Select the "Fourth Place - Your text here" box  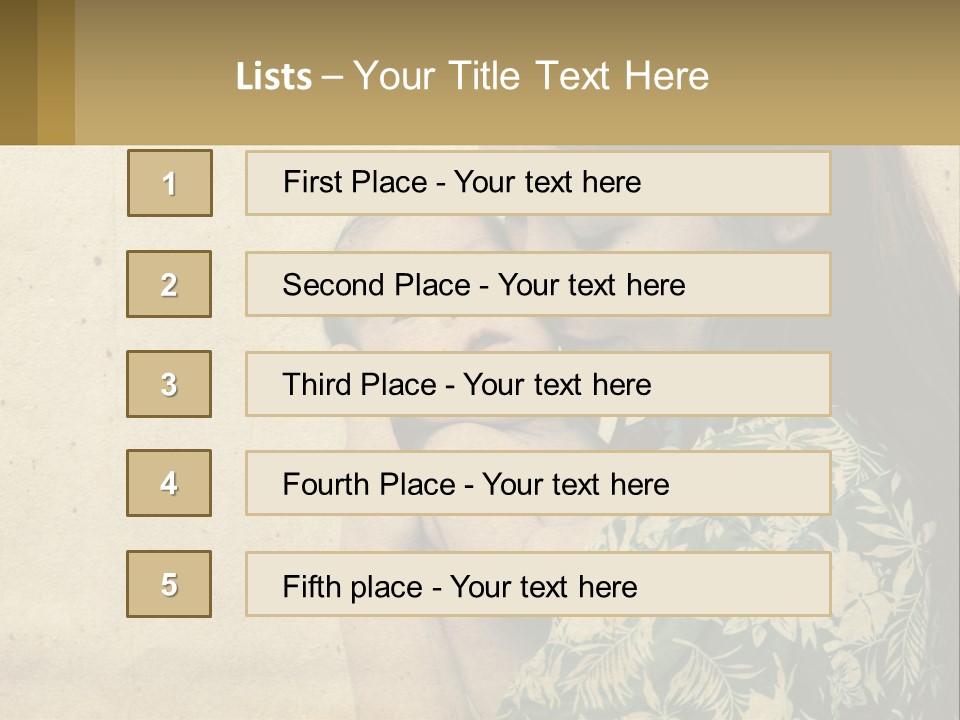click(x=538, y=484)
